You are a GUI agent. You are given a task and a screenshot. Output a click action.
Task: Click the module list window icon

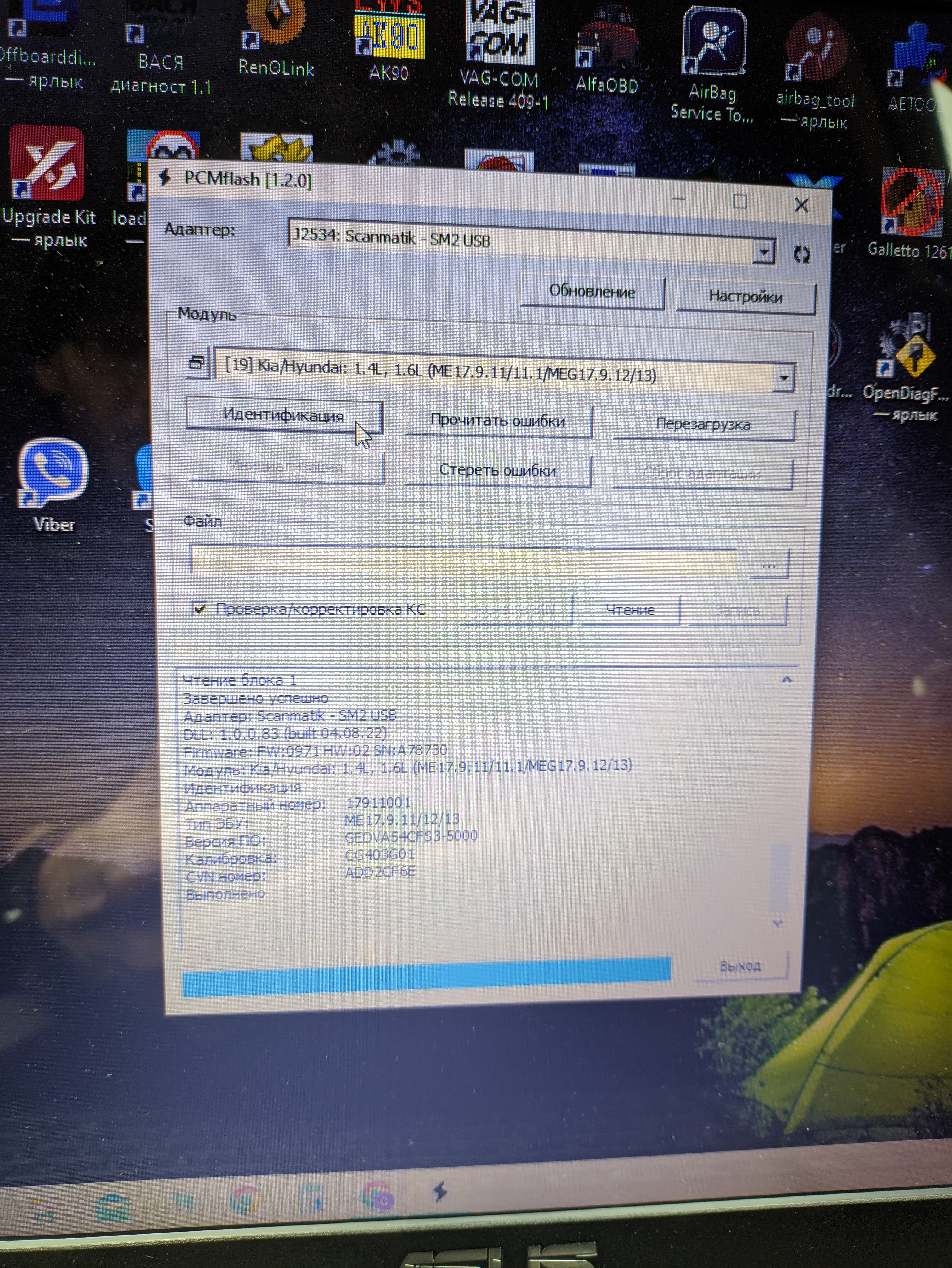[x=197, y=363]
